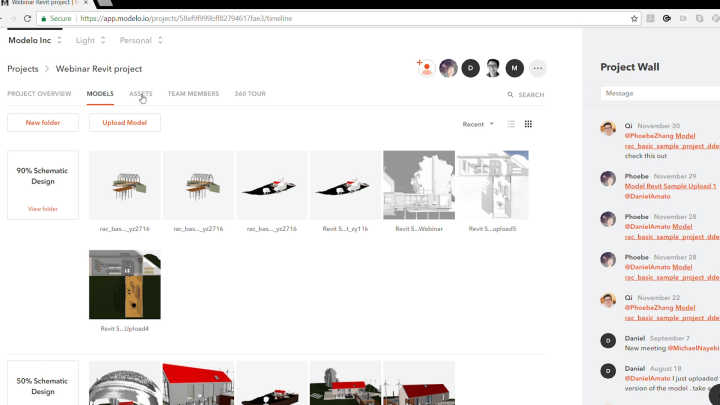Close the Webinar Revit project browser tab

[85, 3]
